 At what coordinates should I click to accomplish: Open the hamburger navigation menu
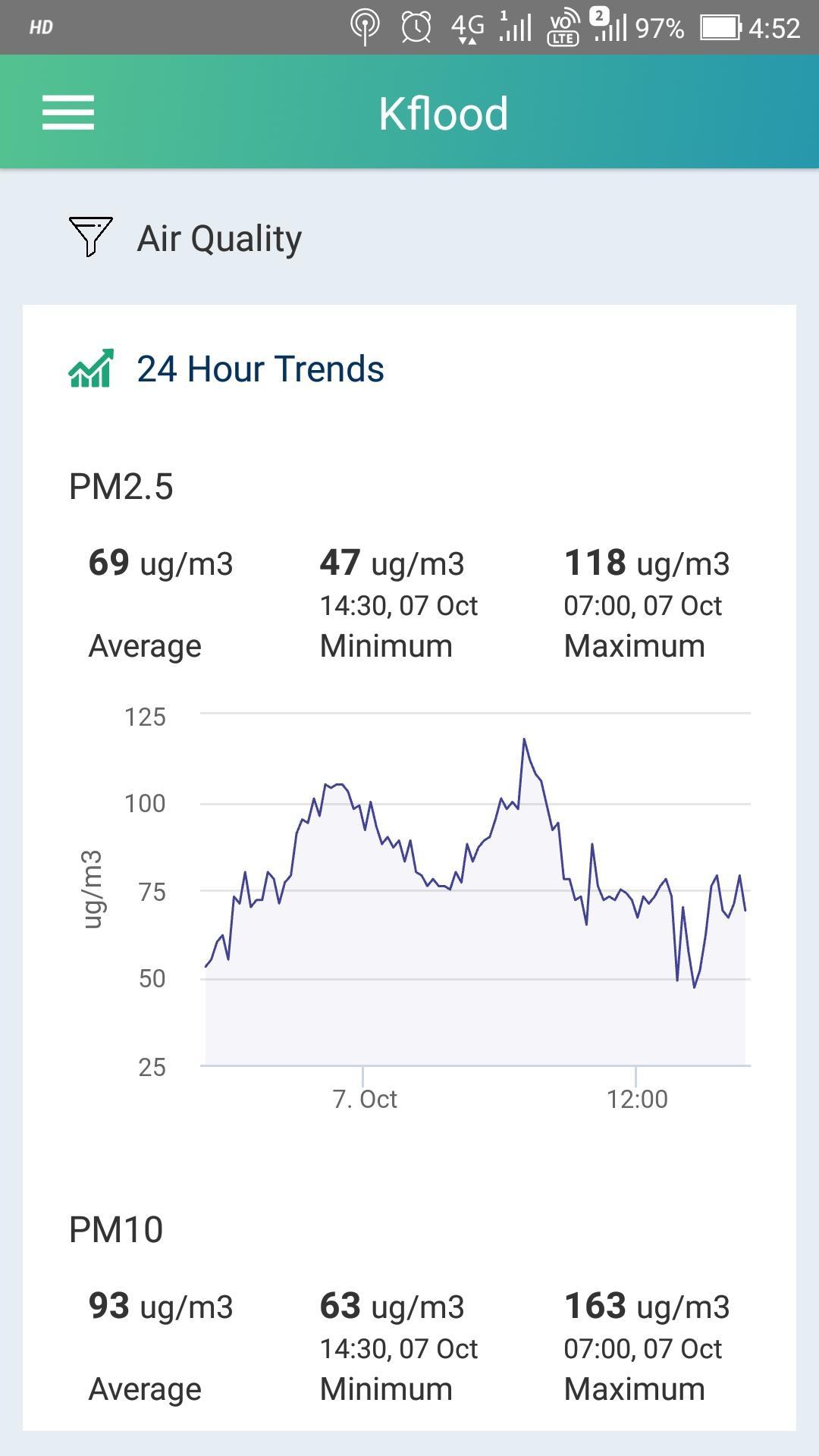68,112
